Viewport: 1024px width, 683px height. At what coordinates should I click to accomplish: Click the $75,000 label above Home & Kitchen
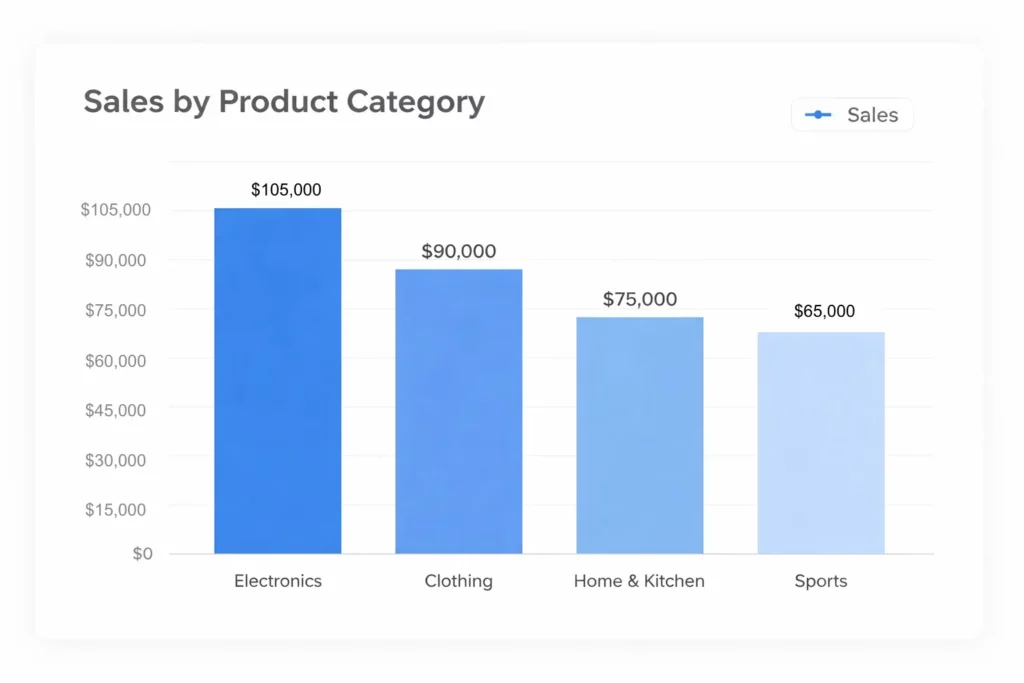[x=639, y=299]
